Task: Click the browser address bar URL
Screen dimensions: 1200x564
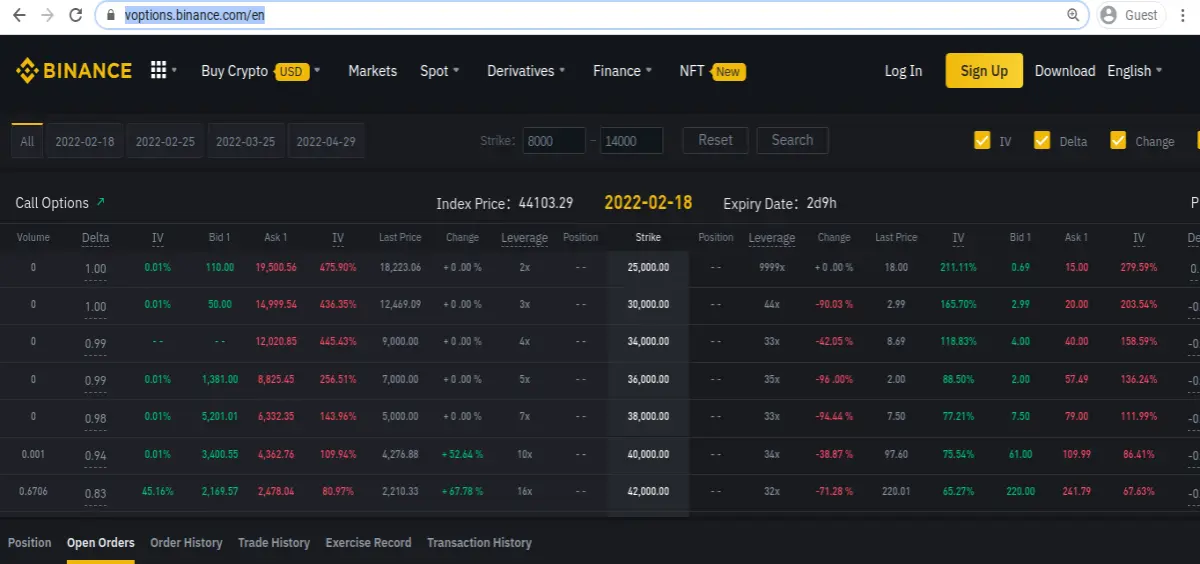Action: (x=194, y=15)
